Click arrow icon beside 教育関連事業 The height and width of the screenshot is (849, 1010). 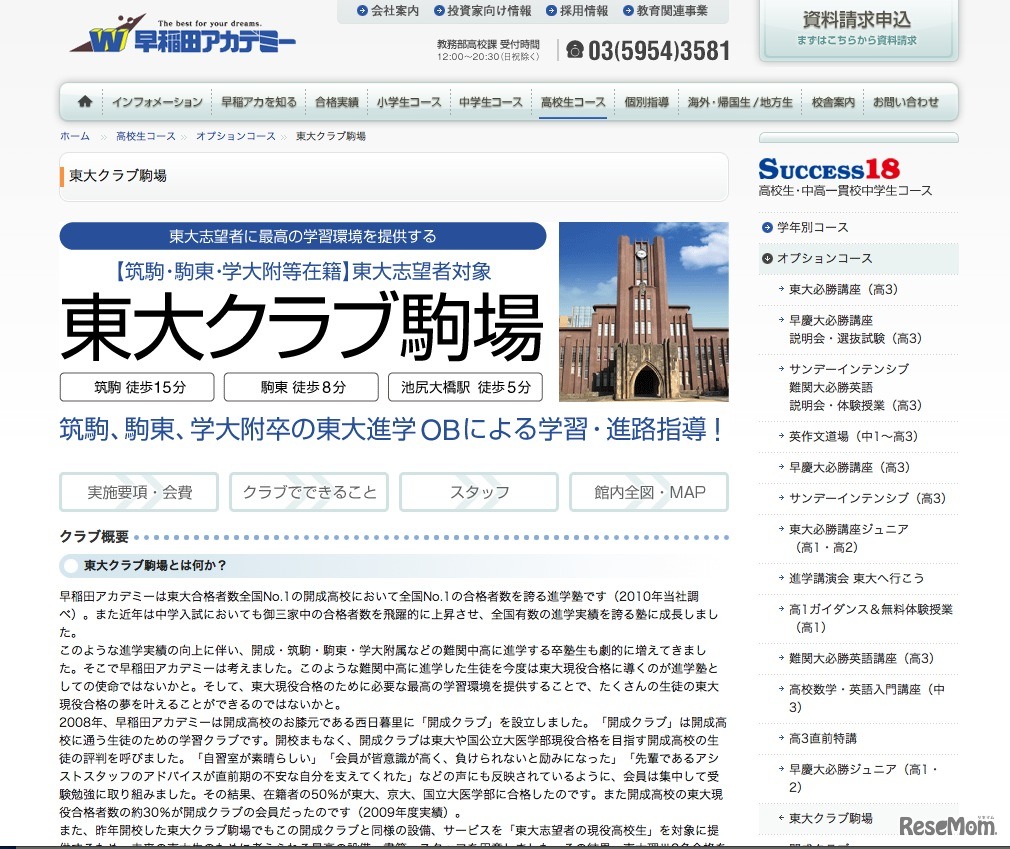coord(628,10)
